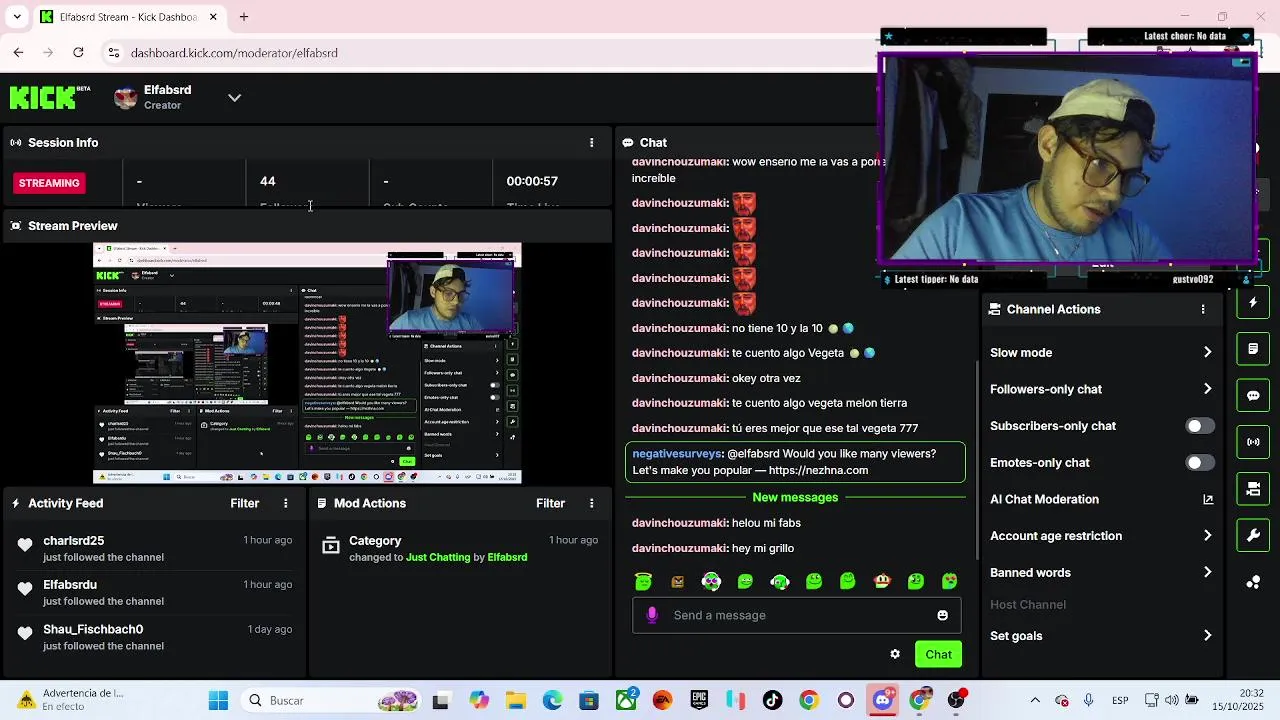Open the layout panel sidebar icon
The width and height of the screenshot is (1280, 720).
coord(1253,489)
